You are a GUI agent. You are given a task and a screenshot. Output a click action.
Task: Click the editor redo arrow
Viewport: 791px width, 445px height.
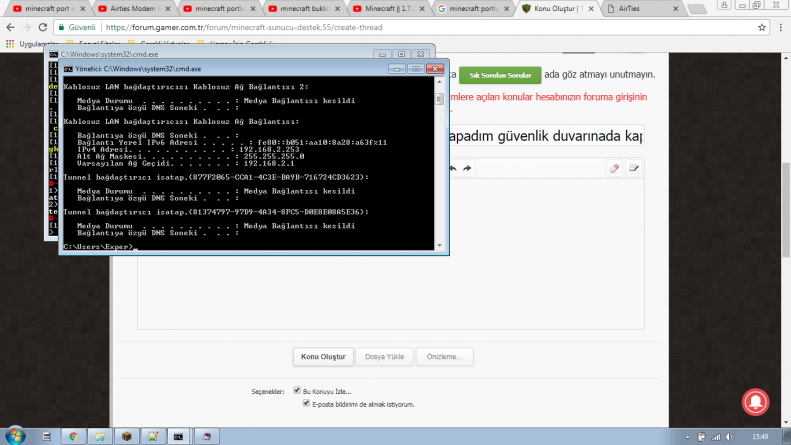[467, 168]
